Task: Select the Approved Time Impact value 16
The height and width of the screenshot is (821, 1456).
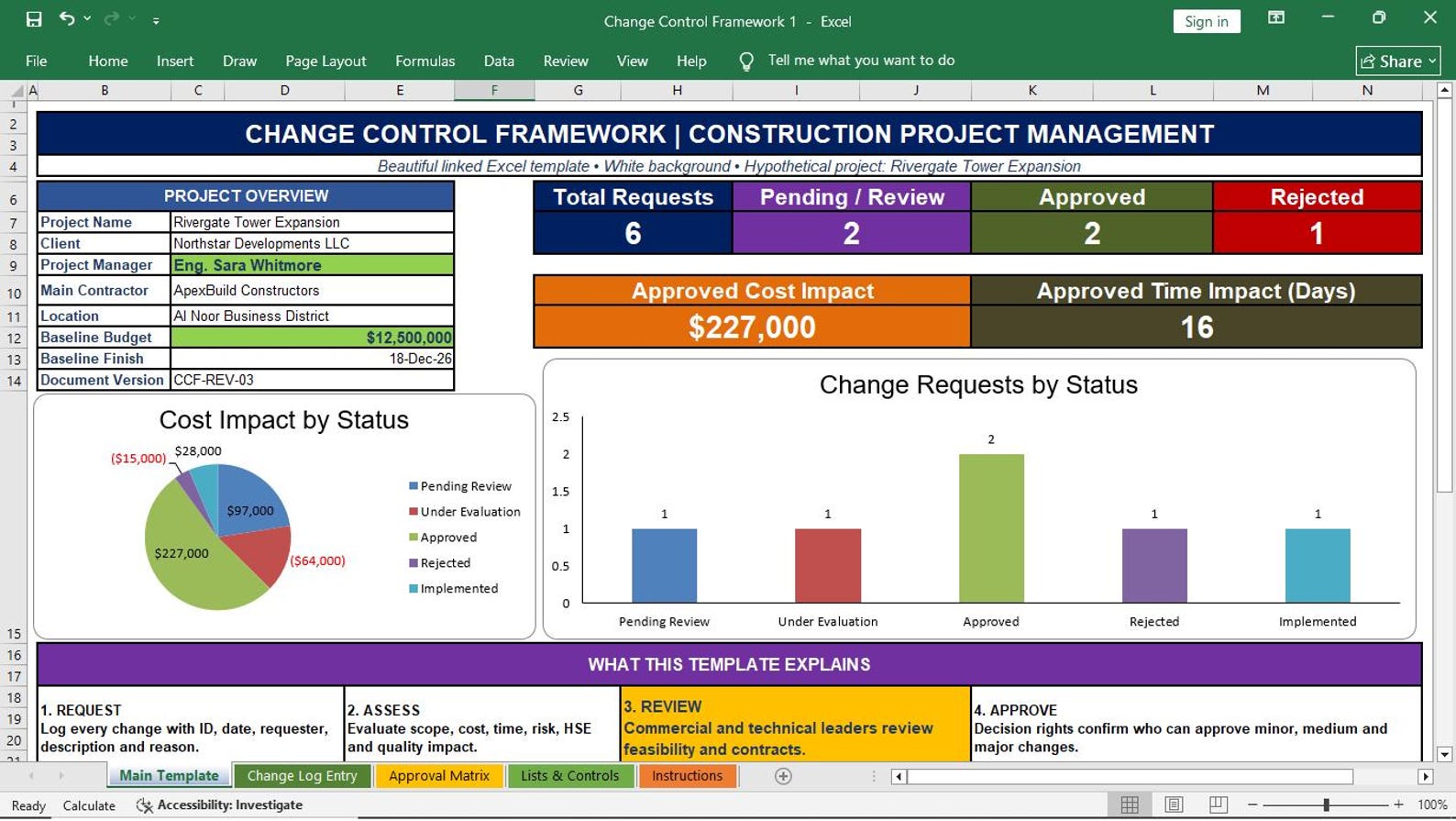Action: click(1197, 327)
